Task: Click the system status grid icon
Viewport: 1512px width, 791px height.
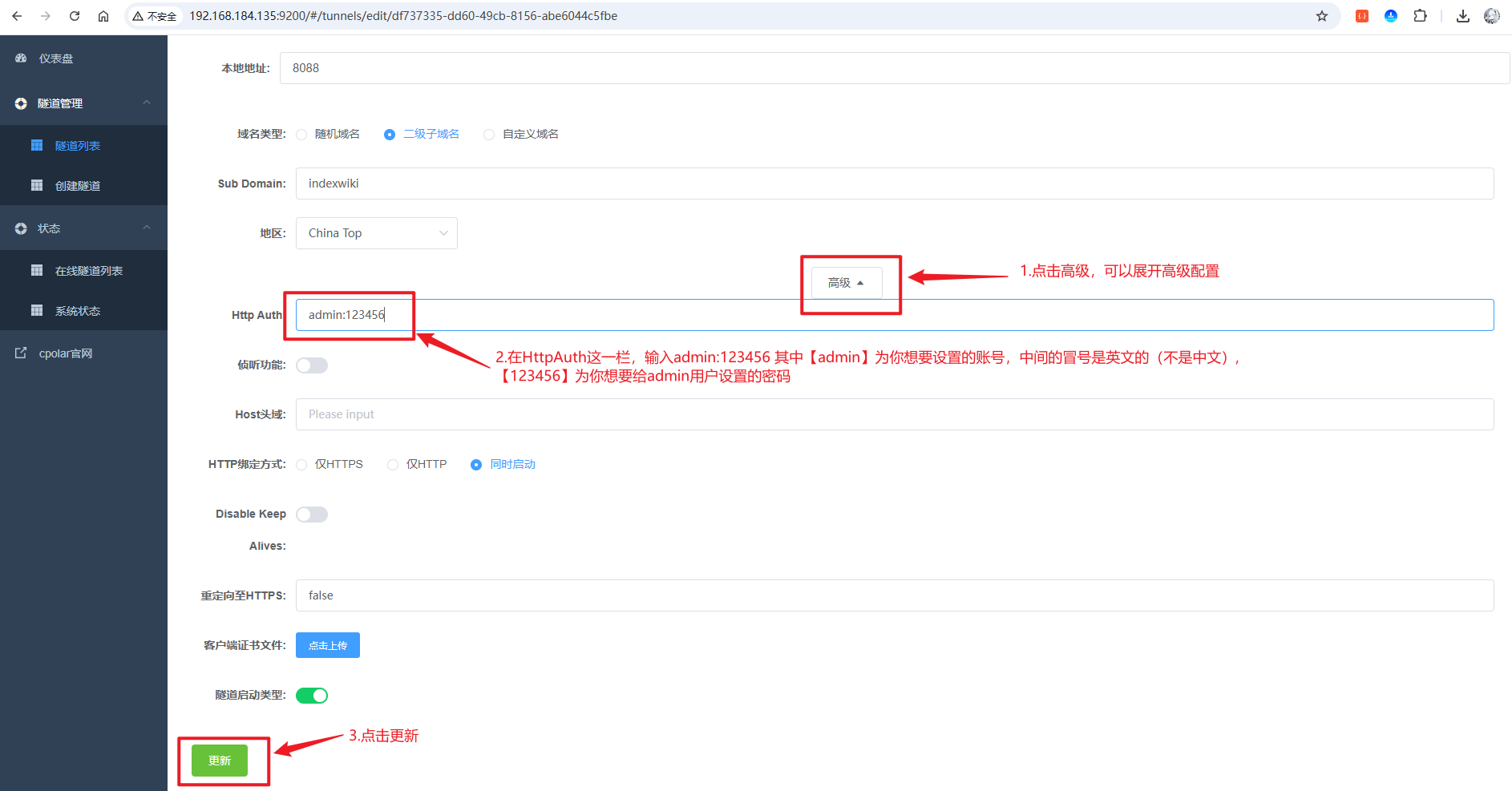Action: pyautogui.click(x=37, y=310)
